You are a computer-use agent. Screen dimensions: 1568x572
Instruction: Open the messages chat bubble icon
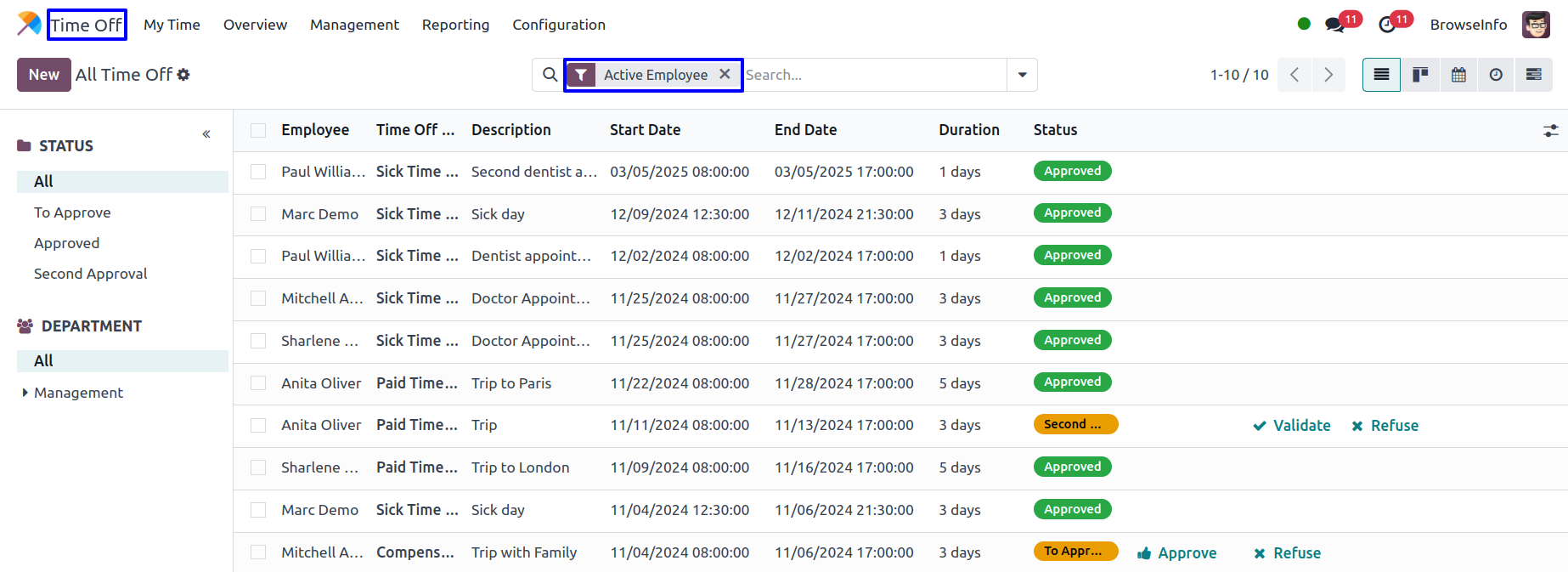[x=1334, y=25]
